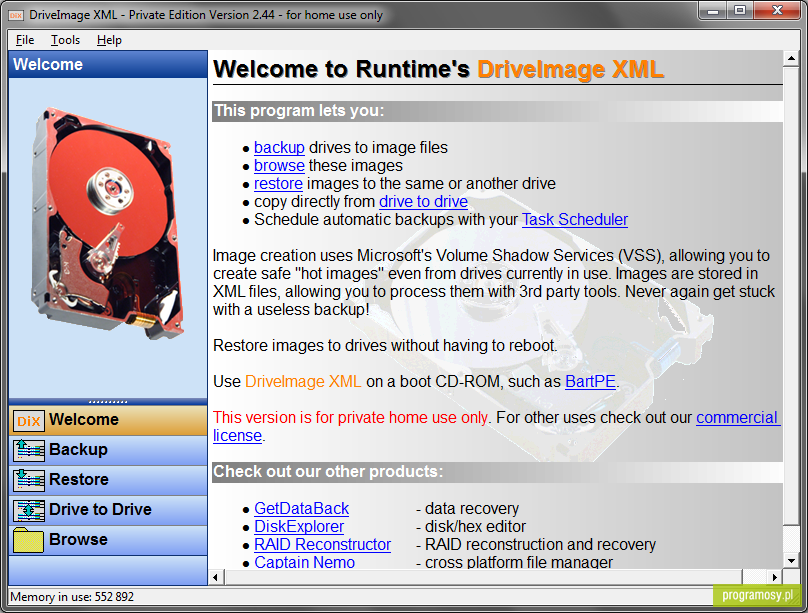The image size is (808, 613).
Task: Open the commercial license link
Action: pos(738,417)
